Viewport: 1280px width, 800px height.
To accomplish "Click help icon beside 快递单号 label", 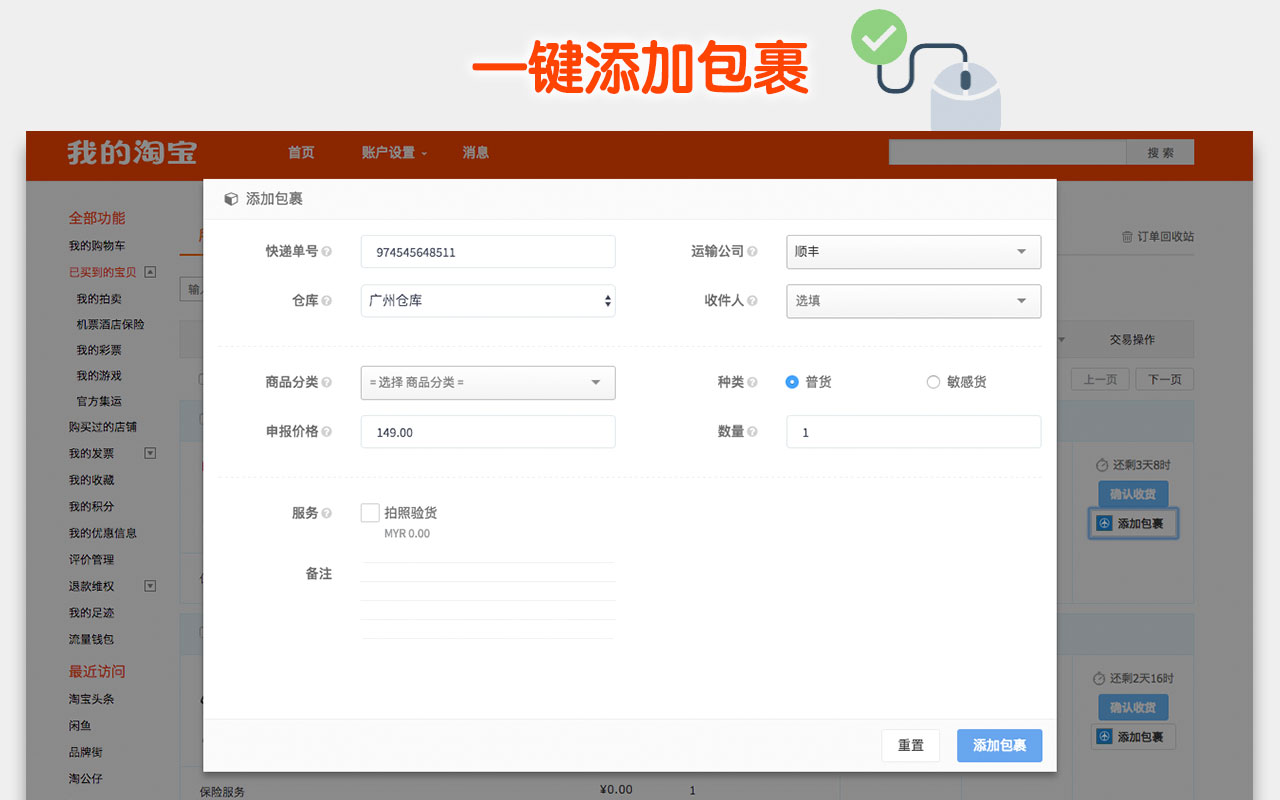I will pos(327,252).
